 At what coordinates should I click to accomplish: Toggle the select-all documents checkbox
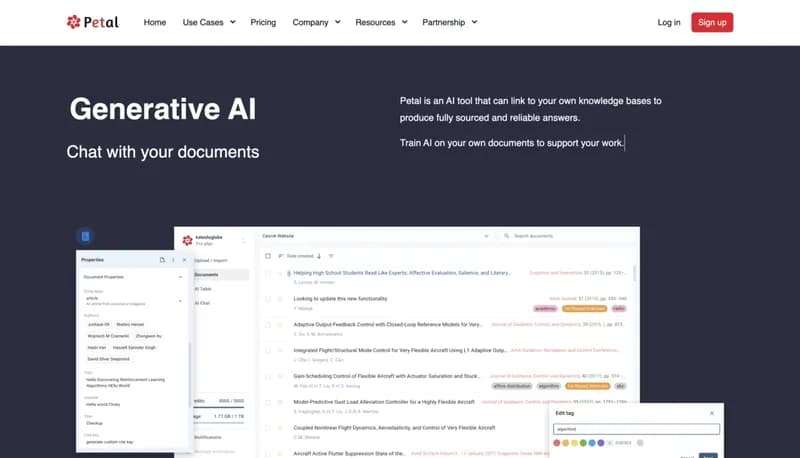point(268,256)
